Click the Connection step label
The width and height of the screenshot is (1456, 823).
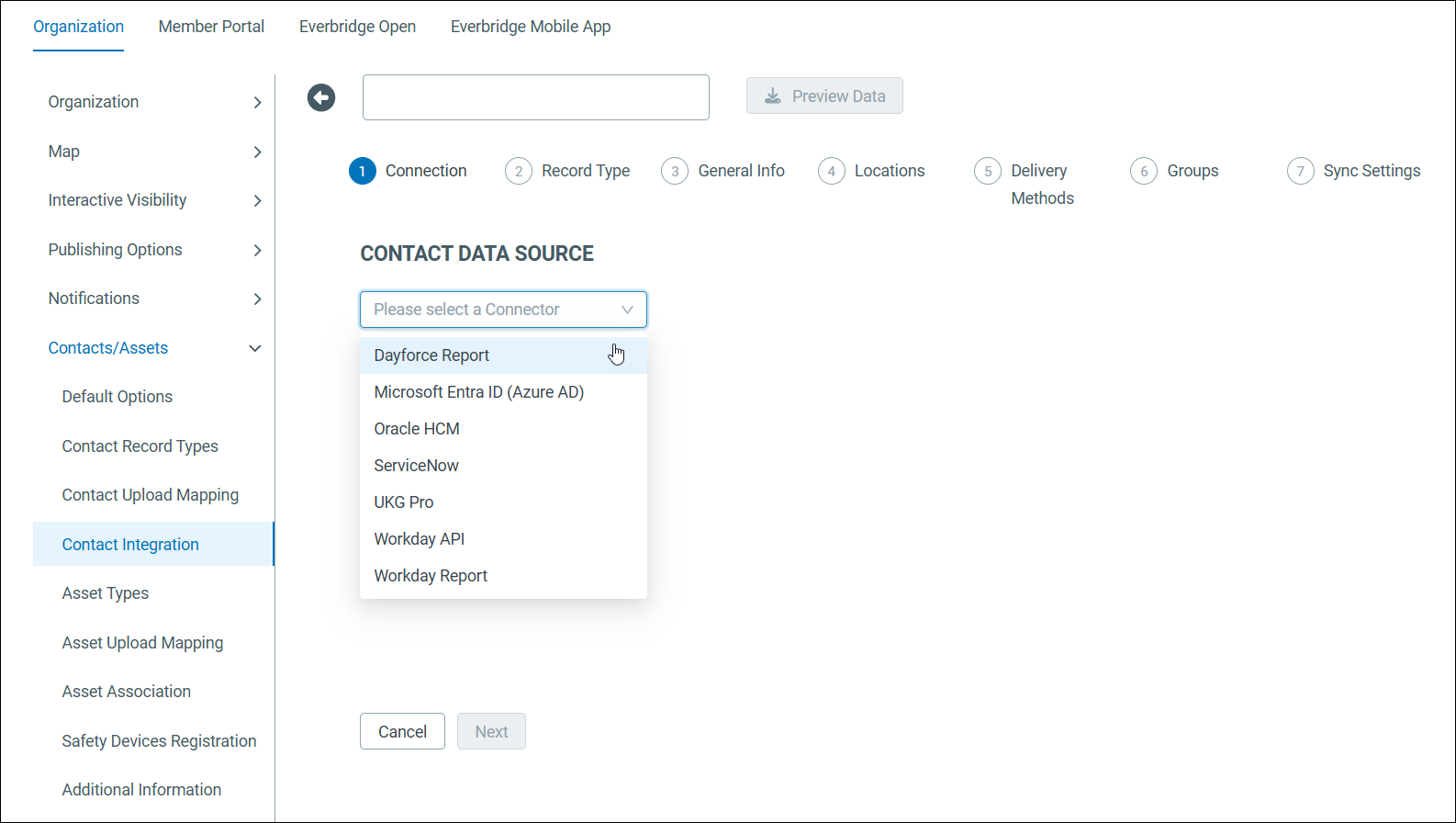pyautogui.click(x=426, y=171)
